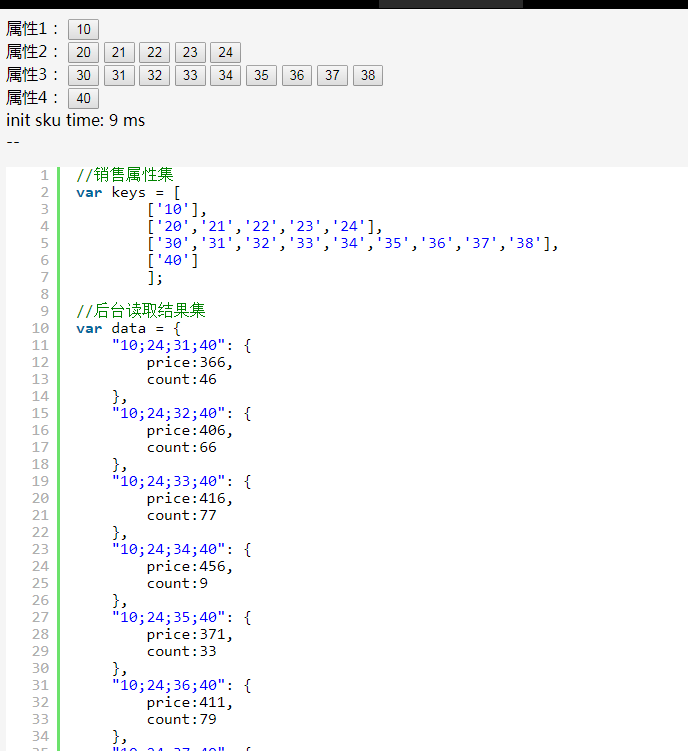Choose the 21 button in 属性2
The width and height of the screenshot is (688, 751).
point(119,52)
